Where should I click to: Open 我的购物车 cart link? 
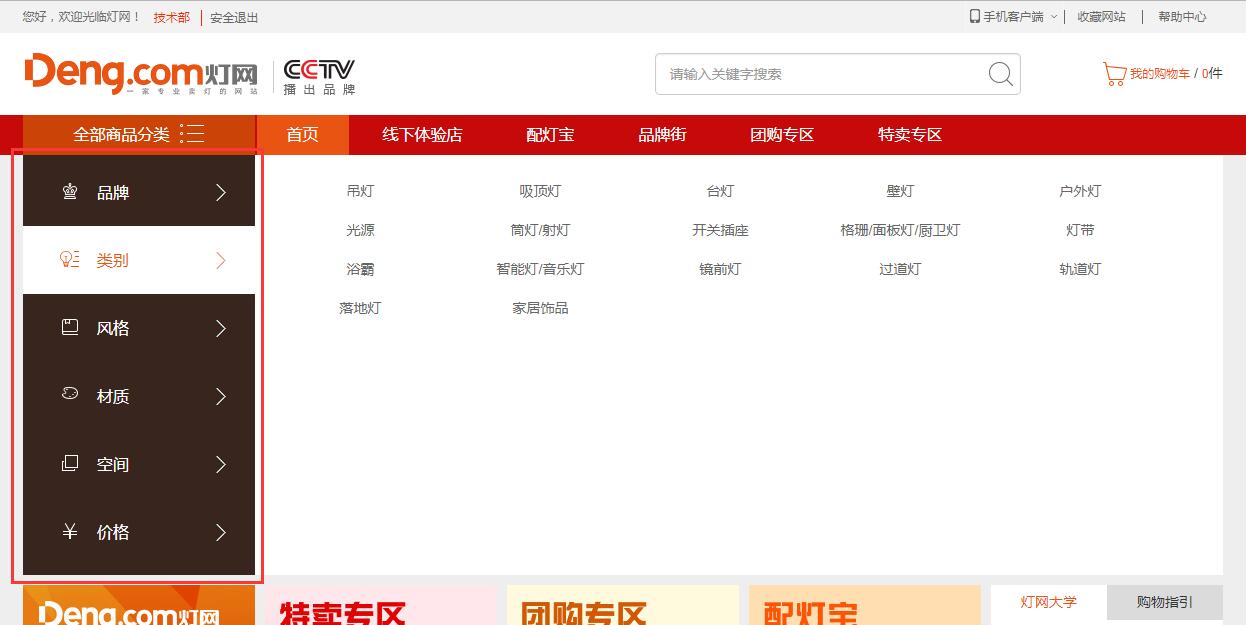point(1160,74)
